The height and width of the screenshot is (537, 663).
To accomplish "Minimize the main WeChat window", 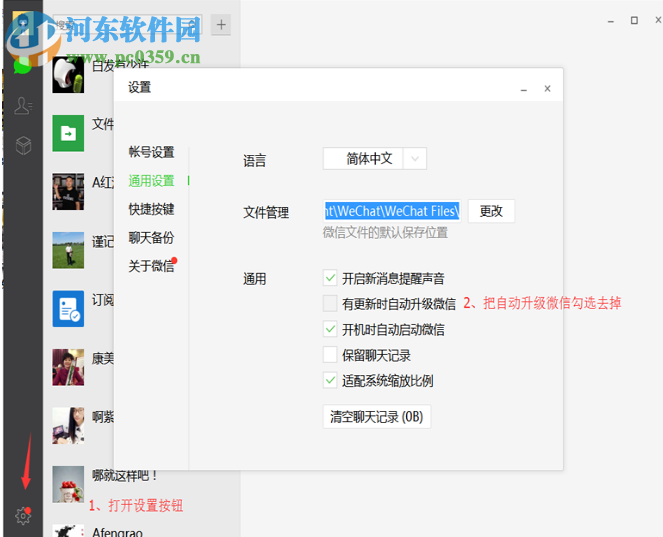I will pos(611,21).
